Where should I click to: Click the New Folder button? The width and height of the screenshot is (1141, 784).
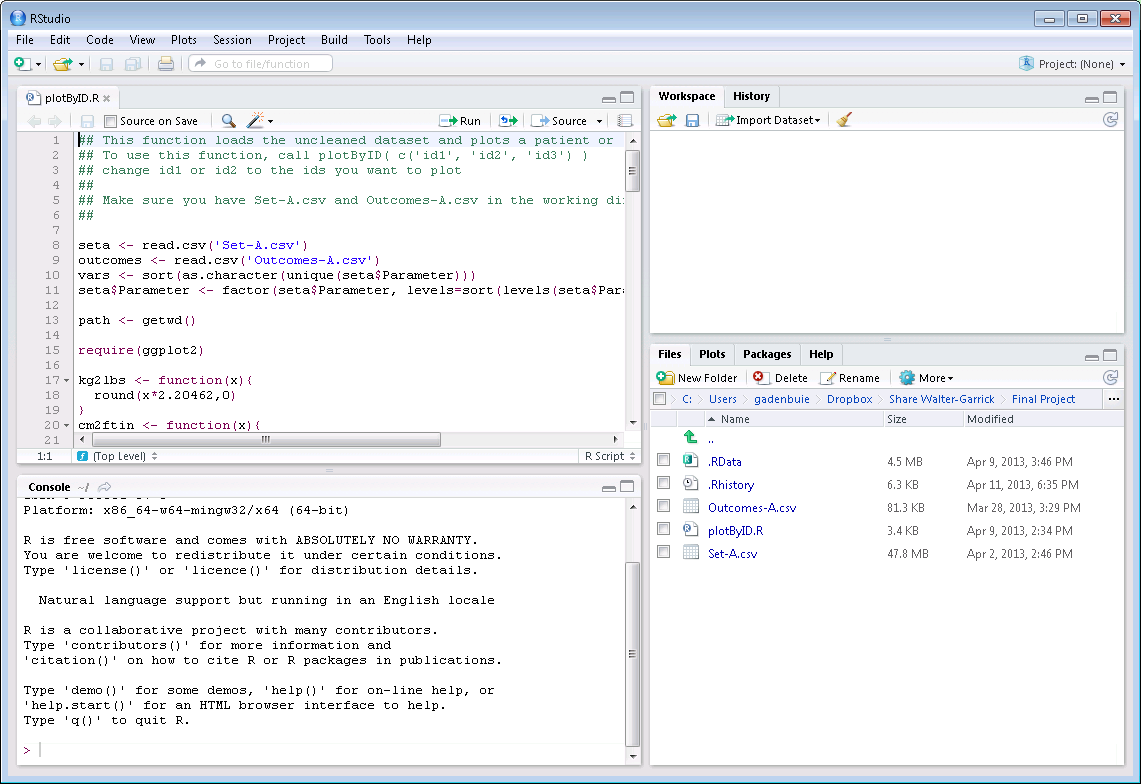696,378
